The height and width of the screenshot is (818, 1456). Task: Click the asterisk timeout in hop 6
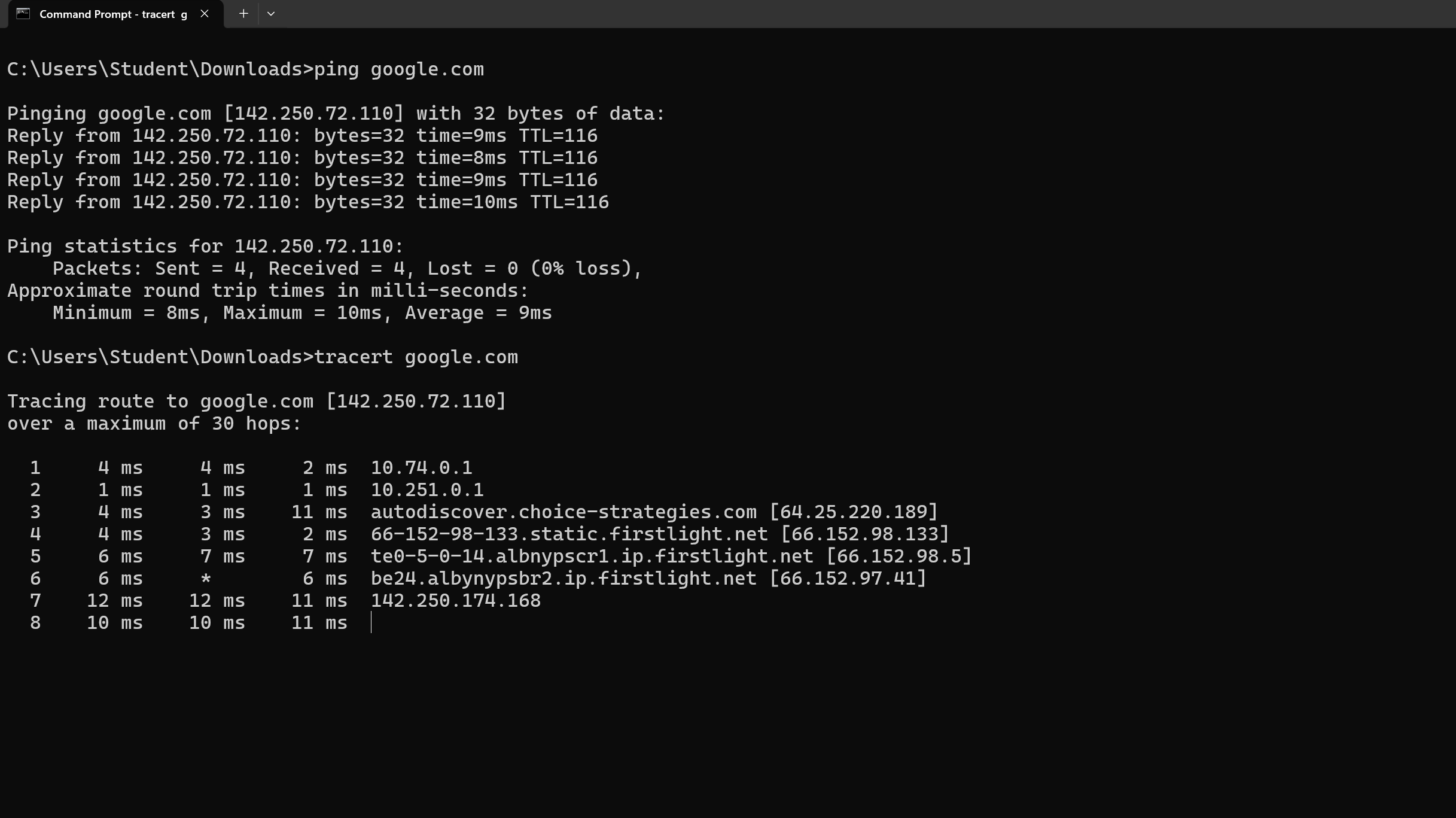tap(206, 579)
